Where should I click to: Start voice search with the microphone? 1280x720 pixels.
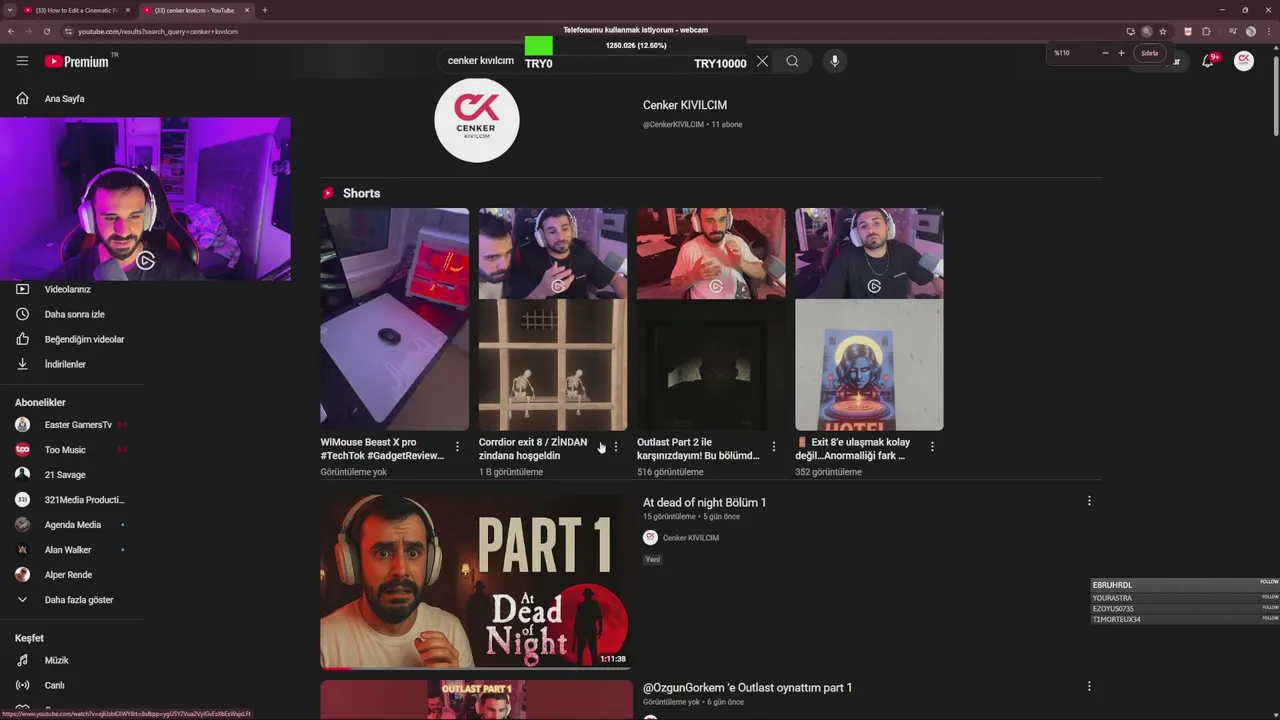click(x=835, y=61)
